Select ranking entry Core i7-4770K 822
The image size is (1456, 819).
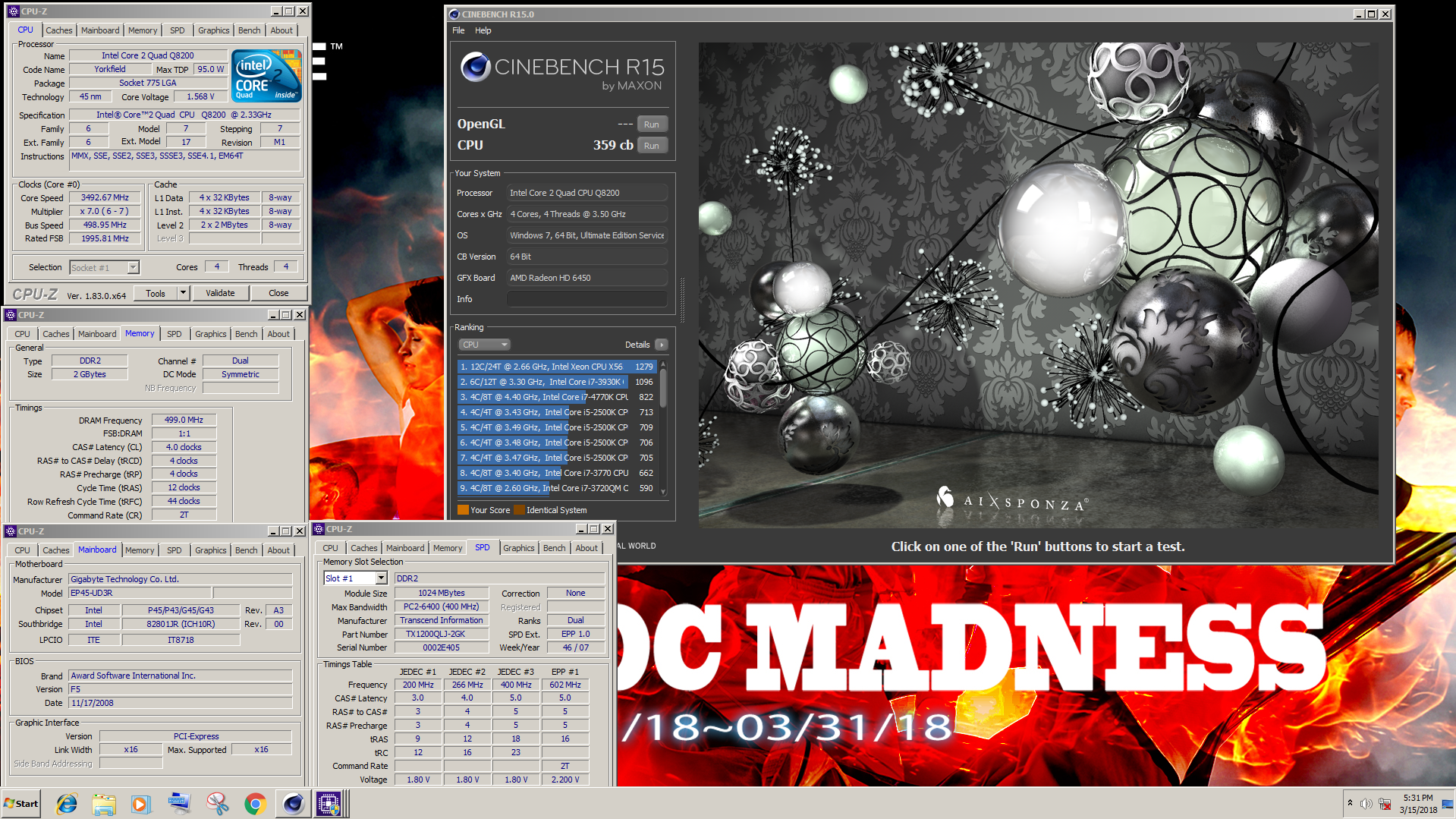[x=556, y=397]
